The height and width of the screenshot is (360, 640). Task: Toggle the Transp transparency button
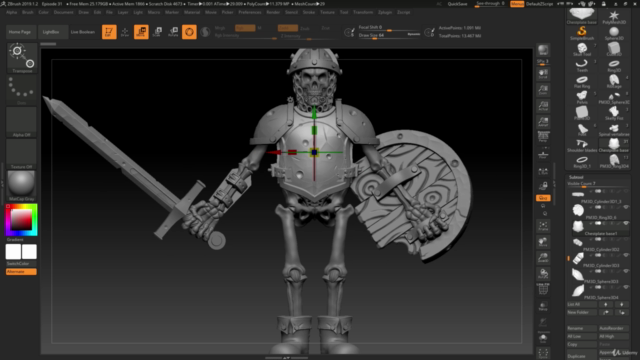coord(543,306)
